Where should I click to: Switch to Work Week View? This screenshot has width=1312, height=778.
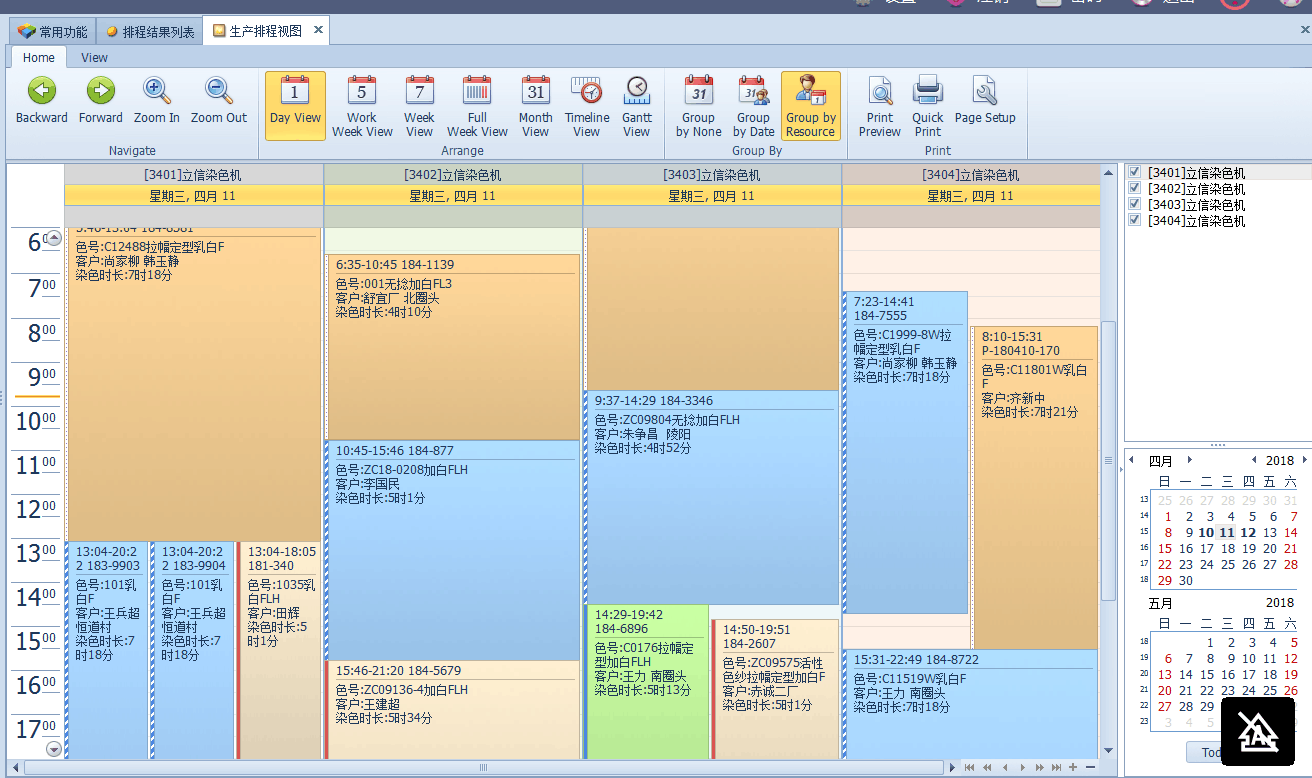(x=362, y=105)
